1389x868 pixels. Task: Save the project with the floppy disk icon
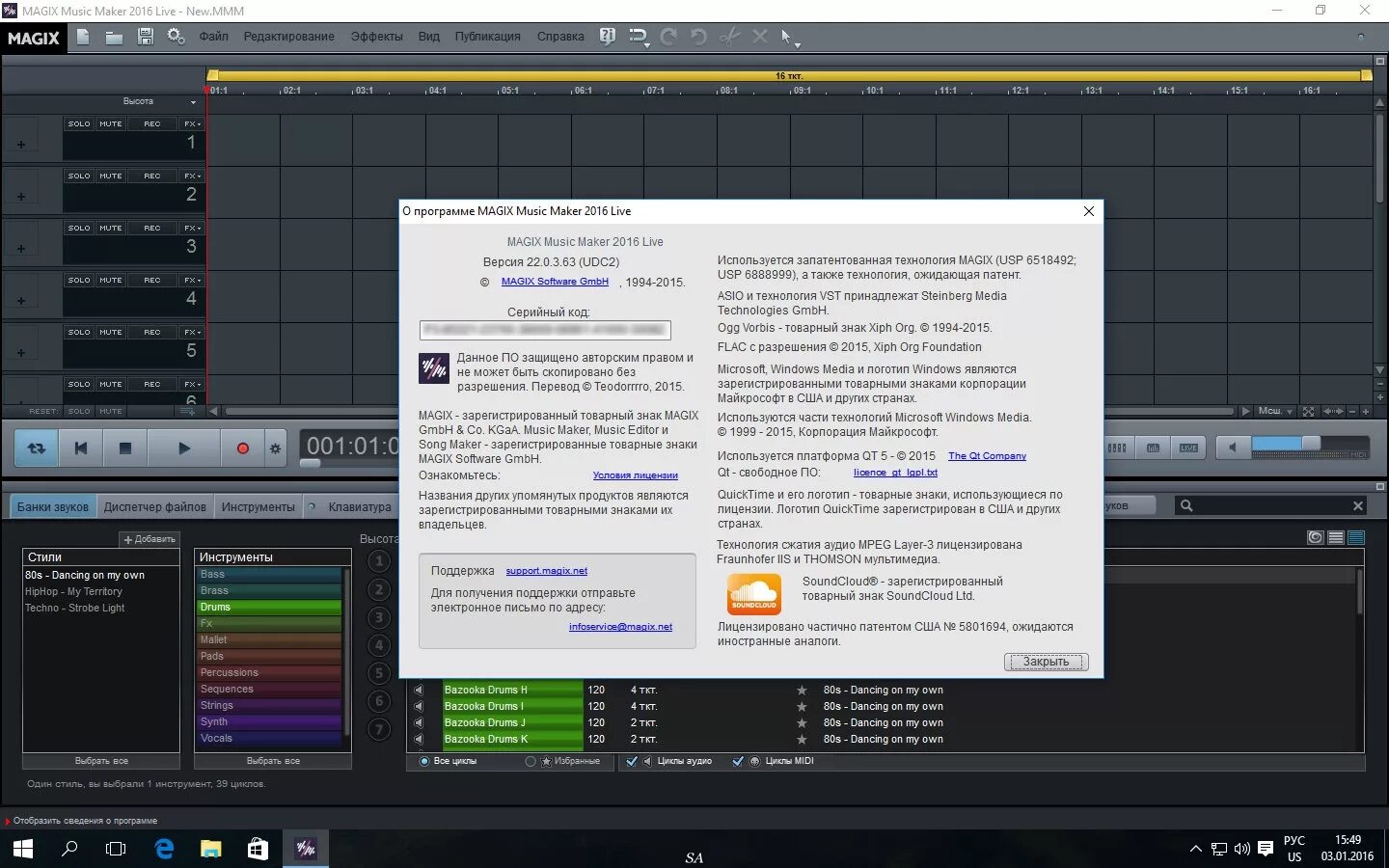145,37
